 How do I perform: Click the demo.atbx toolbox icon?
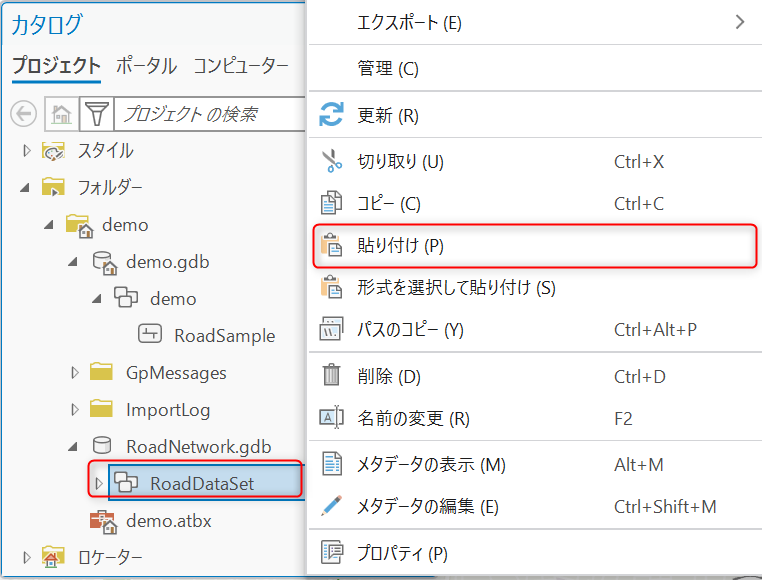point(103,522)
